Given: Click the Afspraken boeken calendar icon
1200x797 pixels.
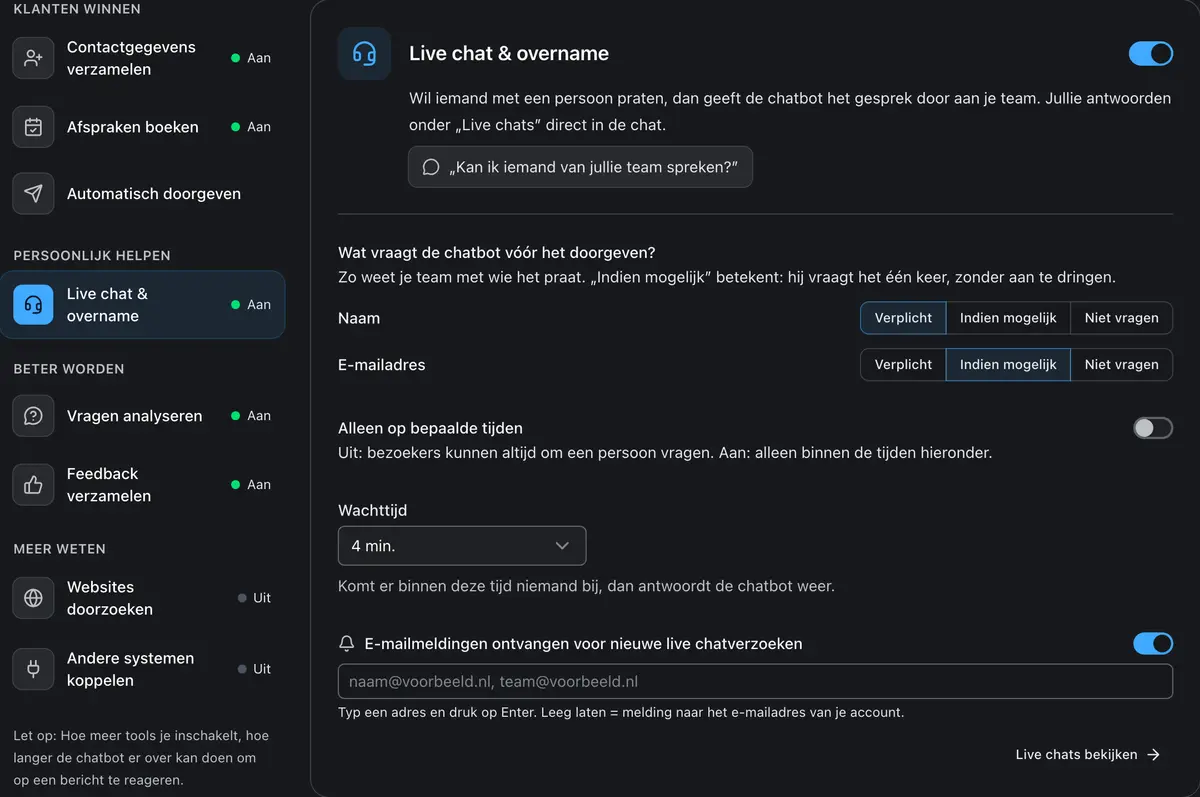Looking at the screenshot, I should (x=33, y=127).
